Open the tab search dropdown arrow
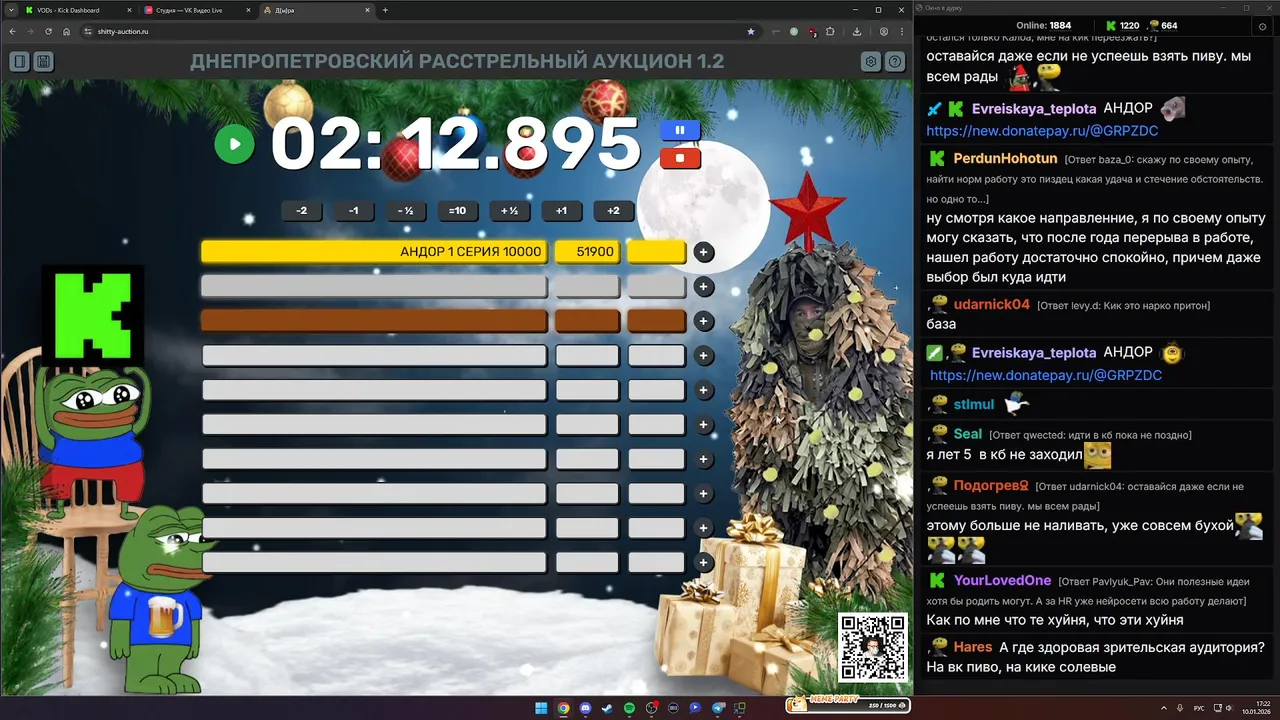This screenshot has width=1280, height=720. coord(9,10)
